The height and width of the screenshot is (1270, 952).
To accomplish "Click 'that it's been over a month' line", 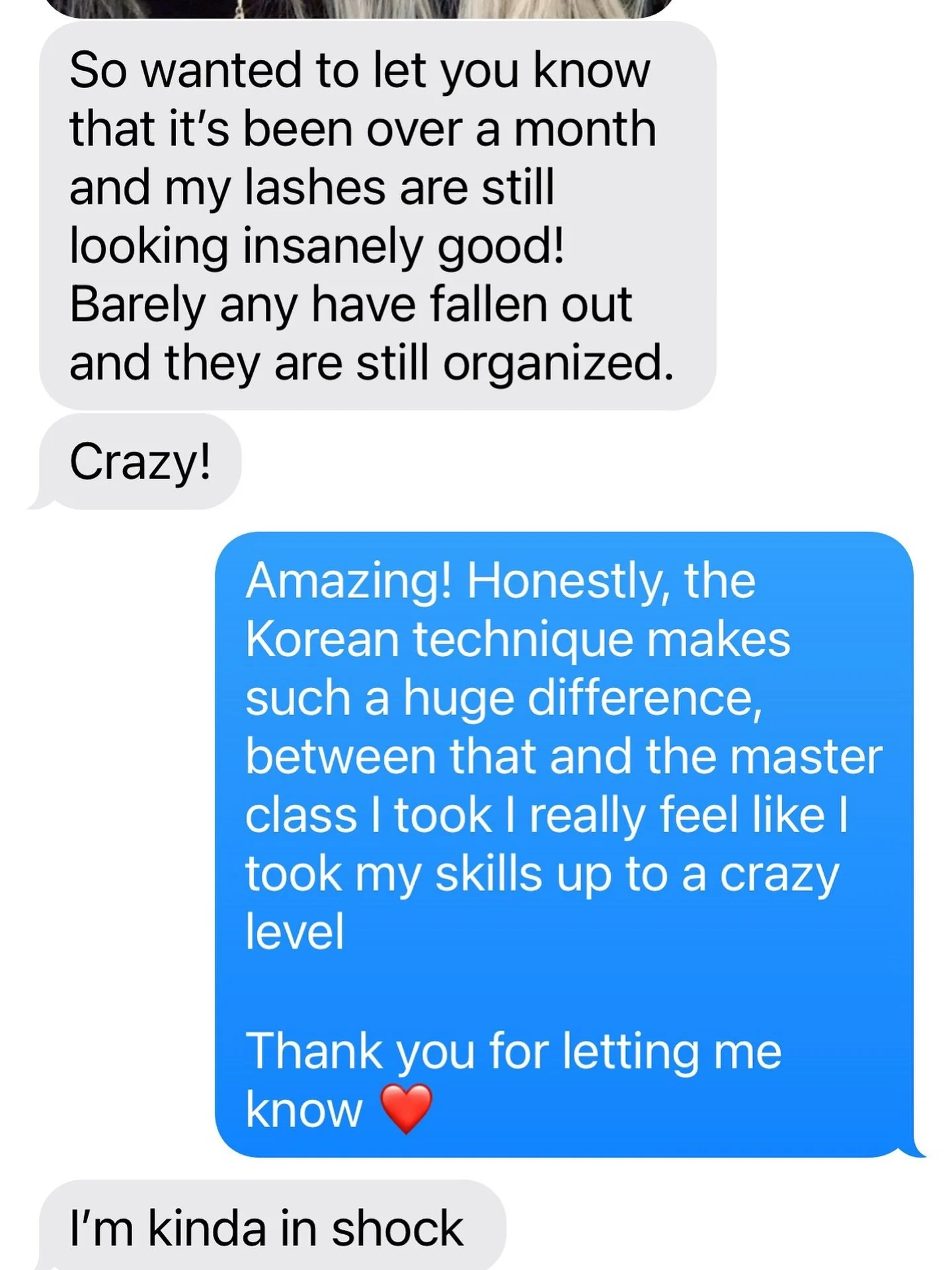I will tap(363, 128).
